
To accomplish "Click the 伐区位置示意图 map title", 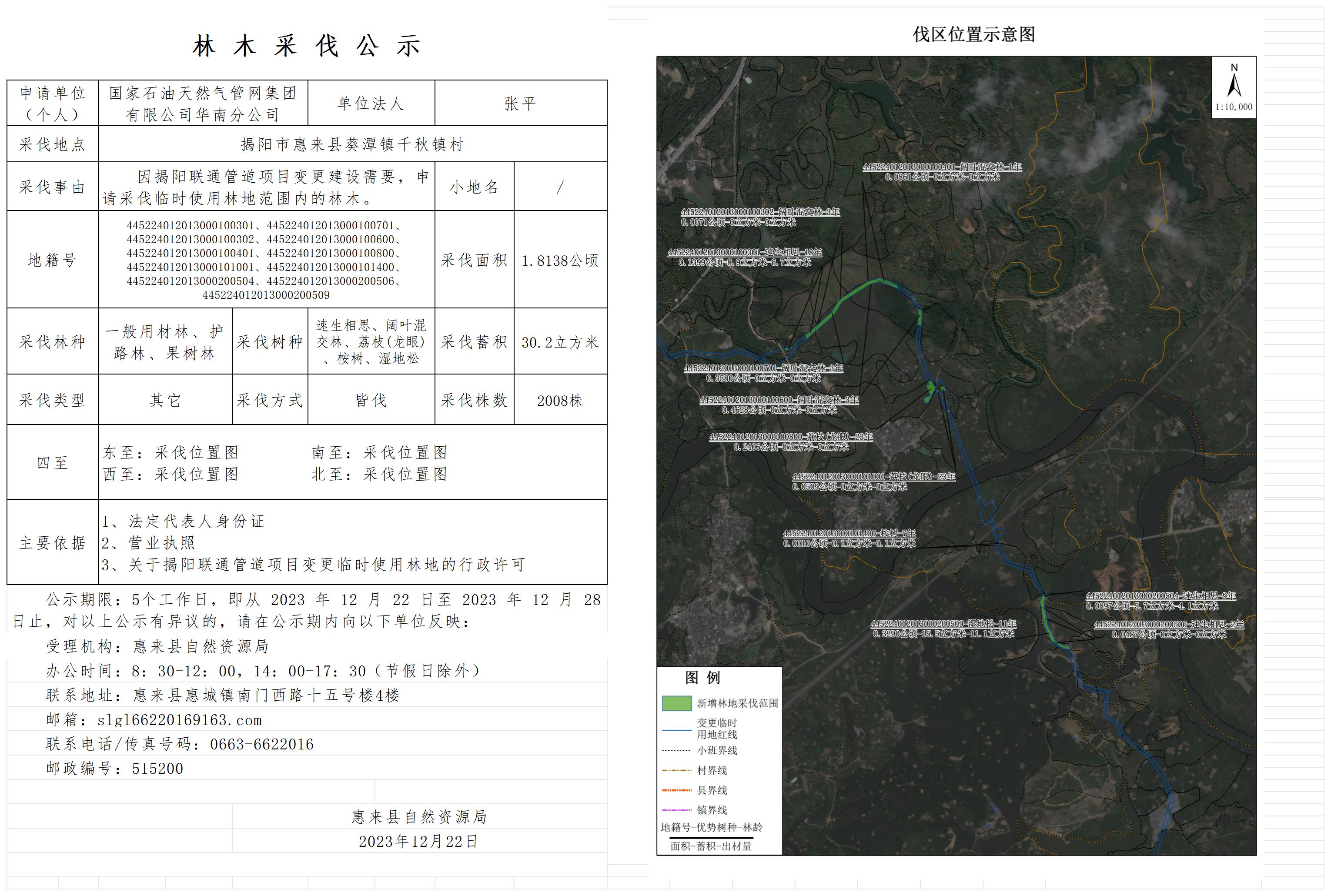I will pyautogui.click(x=973, y=34).
